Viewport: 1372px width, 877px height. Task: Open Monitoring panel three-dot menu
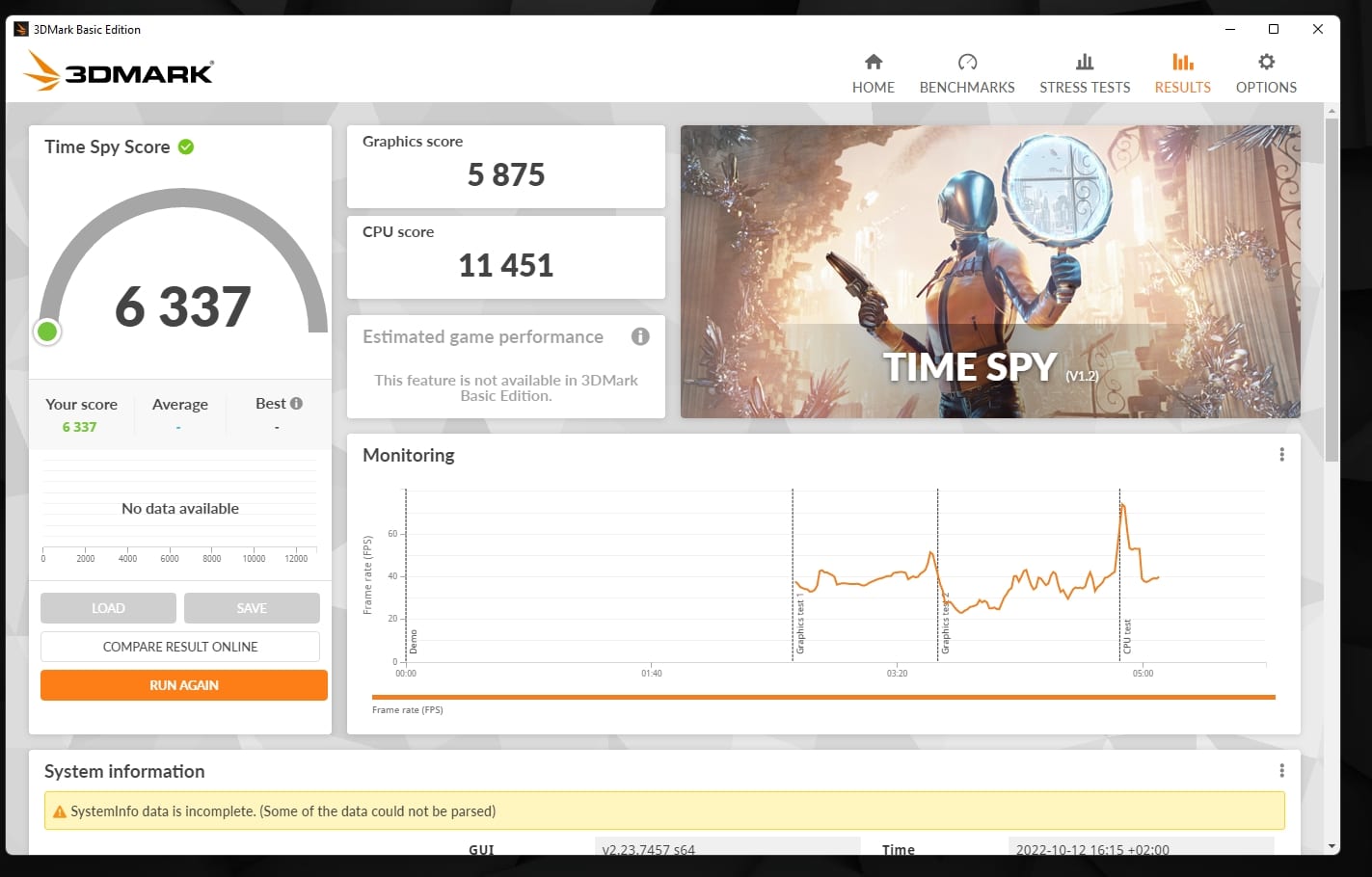(1281, 455)
